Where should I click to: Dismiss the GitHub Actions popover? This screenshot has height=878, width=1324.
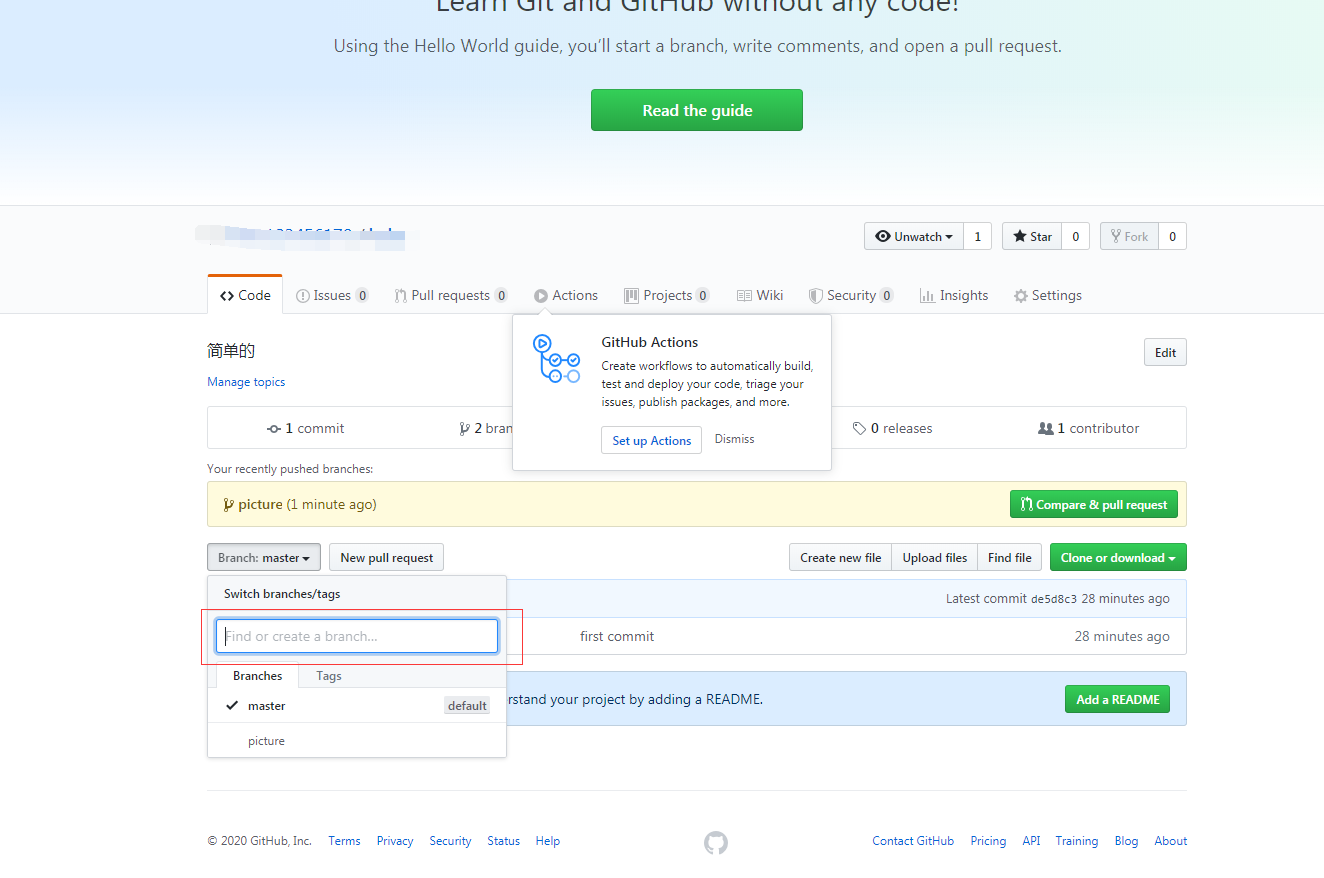click(x=734, y=439)
